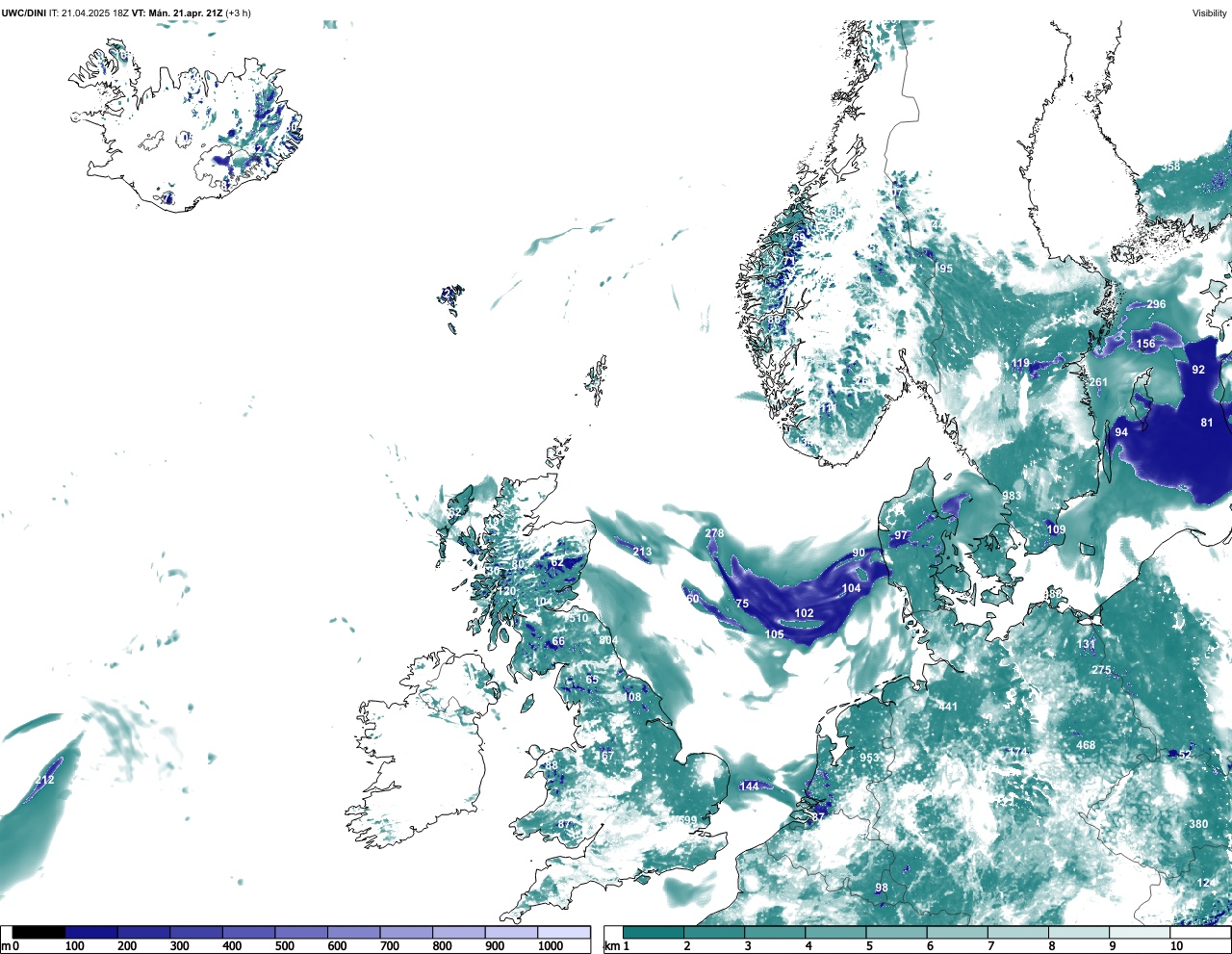Click the 'UWC/DINI' model label
Image resolution: width=1232 pixels, height=954 pixels.
click(x=23, y=13)
